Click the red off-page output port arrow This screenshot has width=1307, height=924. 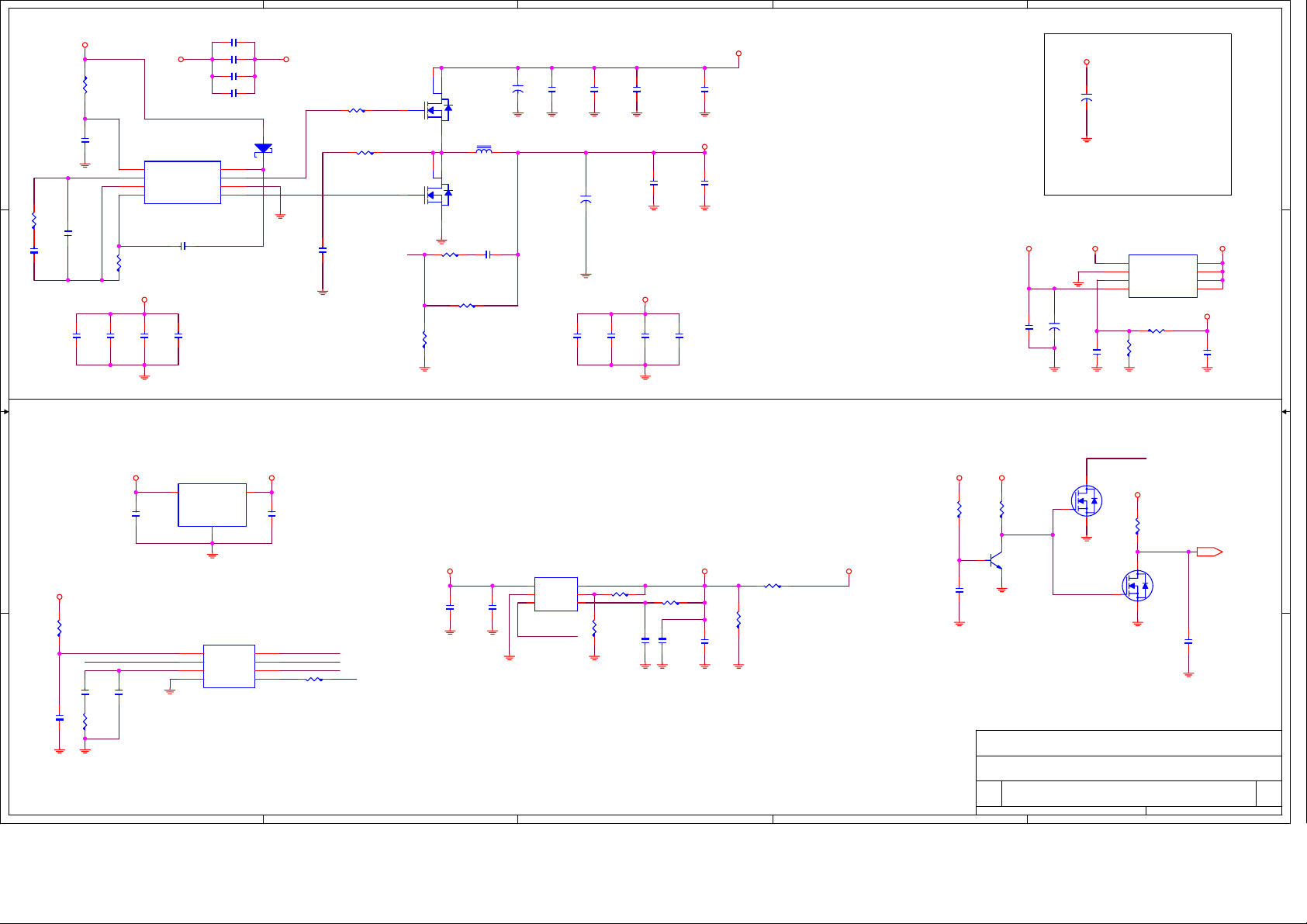coord(1209,552)
